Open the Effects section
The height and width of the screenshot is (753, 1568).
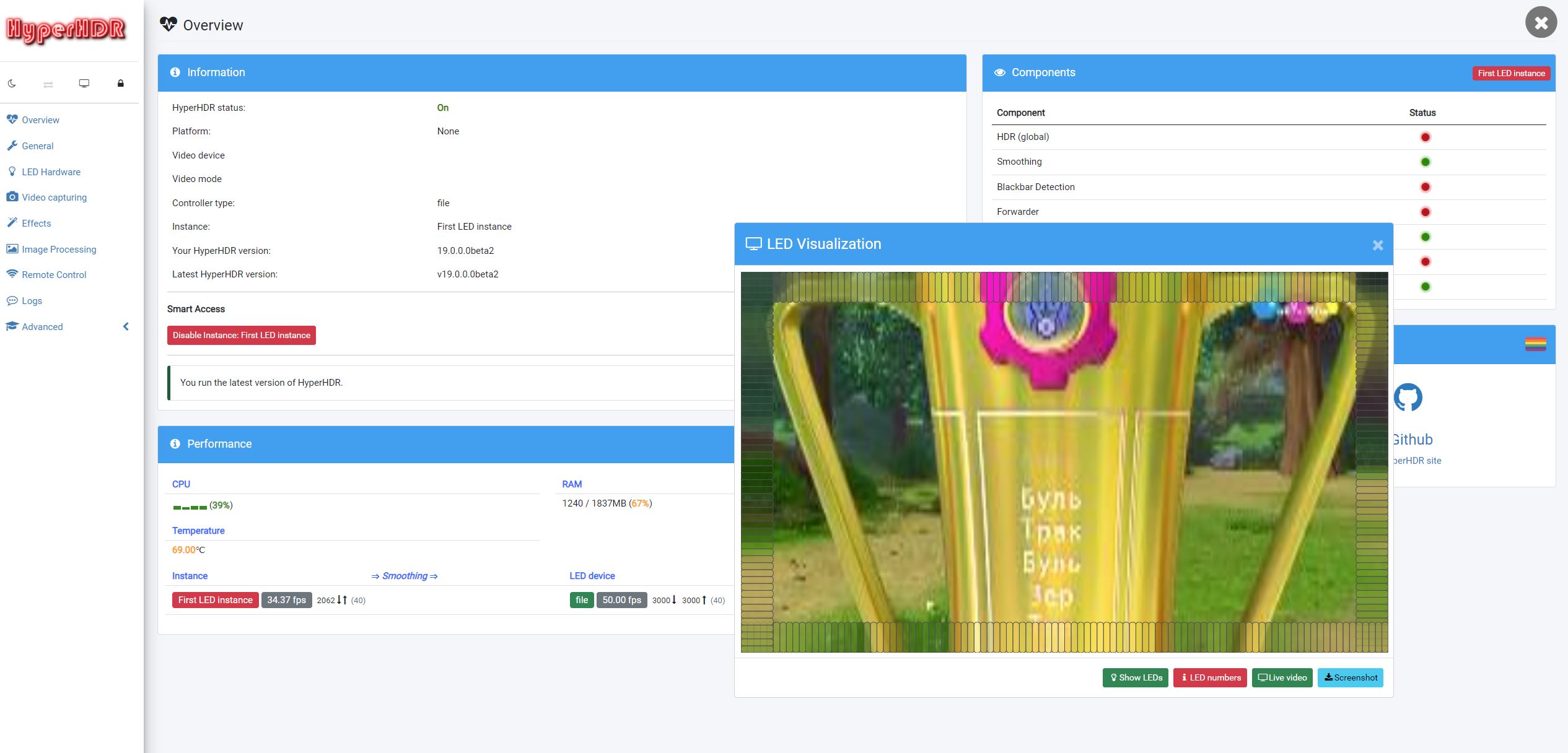click(x=36, y=223)
